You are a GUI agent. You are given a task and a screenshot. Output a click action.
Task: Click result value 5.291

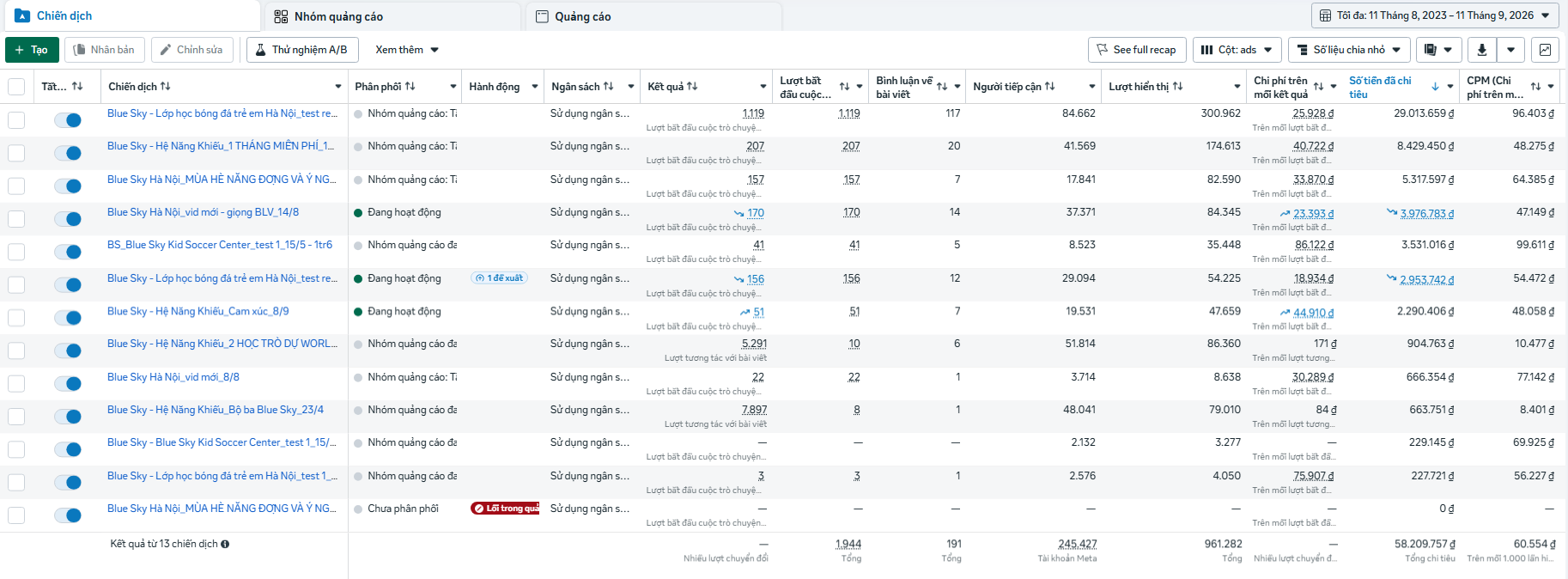754,344
